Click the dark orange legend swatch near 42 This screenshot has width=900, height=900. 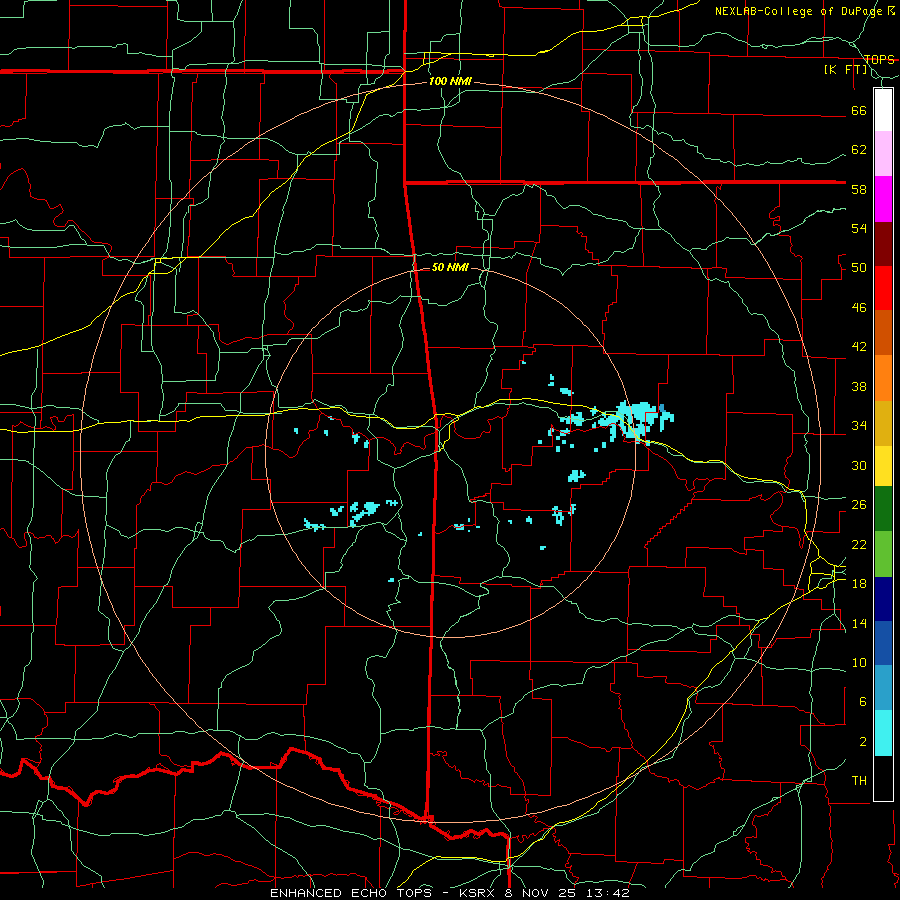tap(883, 333)
